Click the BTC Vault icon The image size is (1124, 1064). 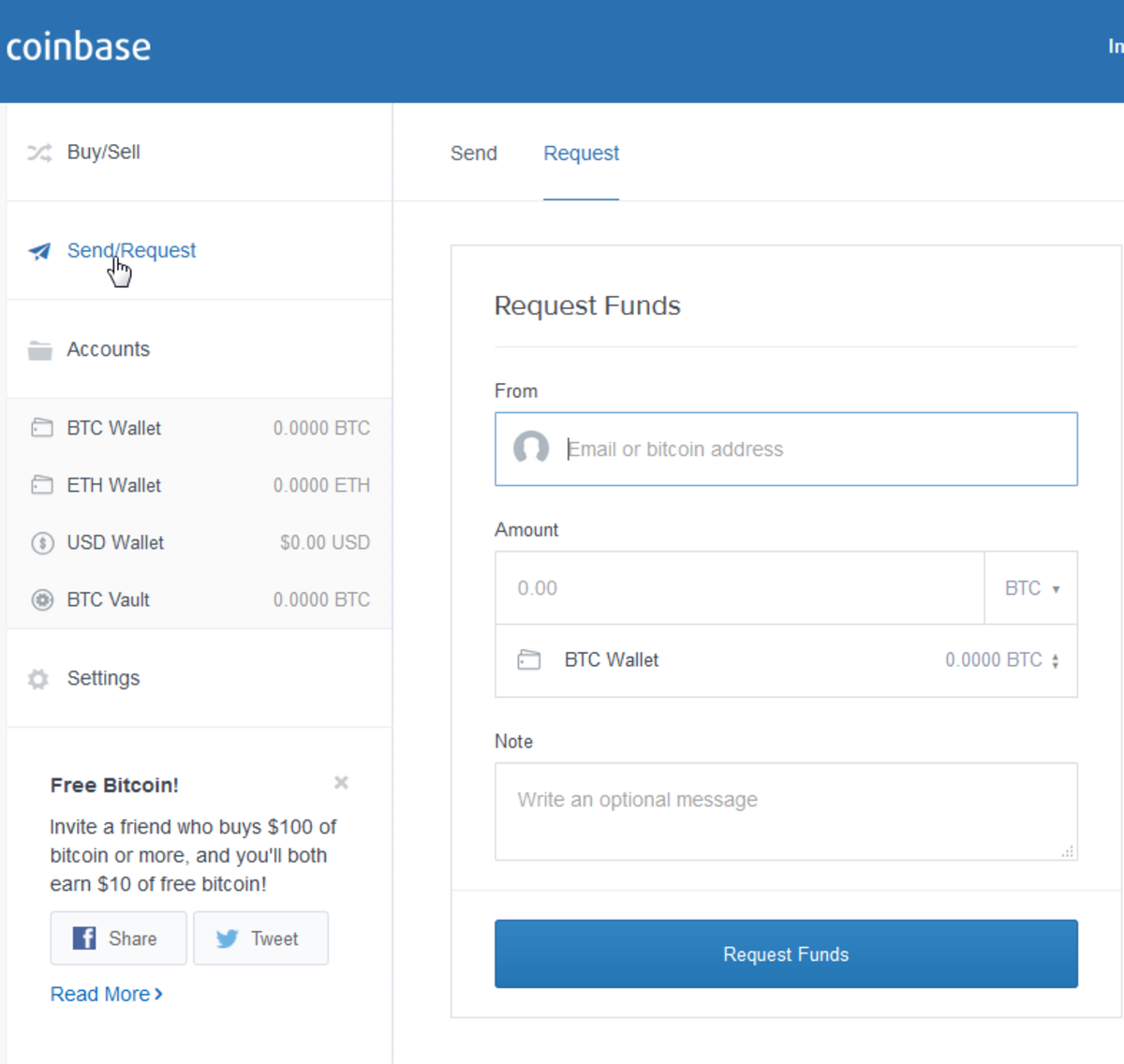(x=42, y=599)
